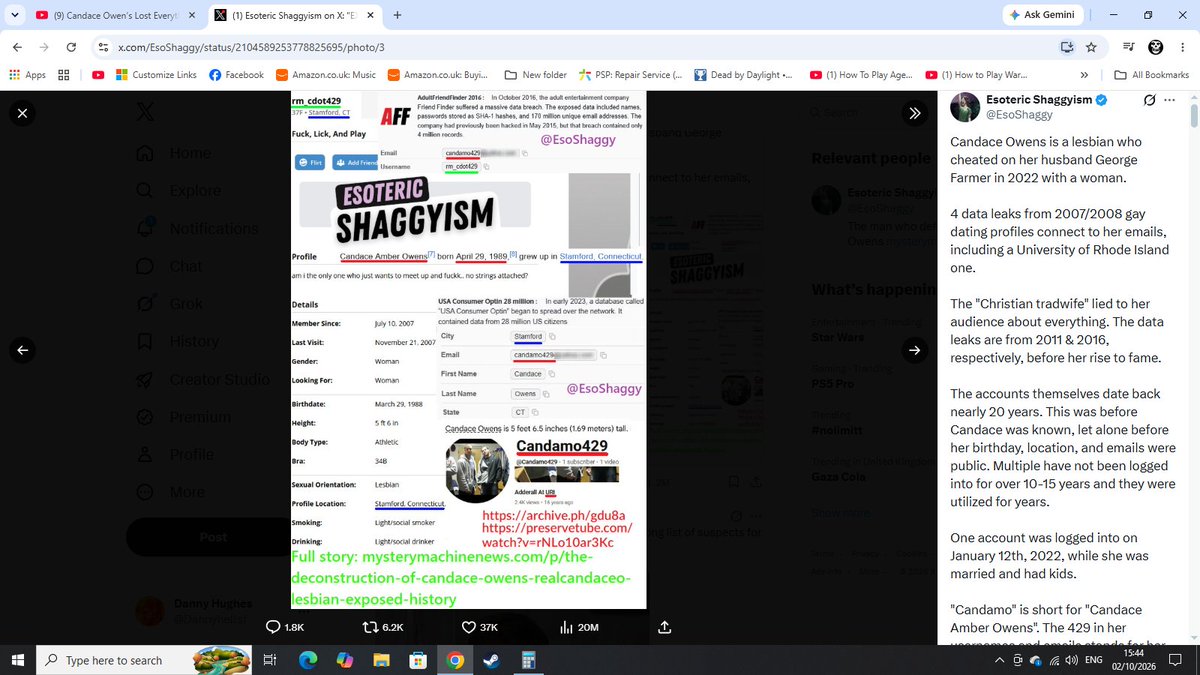Close the photo viewer with X button
This screenshot has height=675, width=1200.
click(x=23, y=113)
